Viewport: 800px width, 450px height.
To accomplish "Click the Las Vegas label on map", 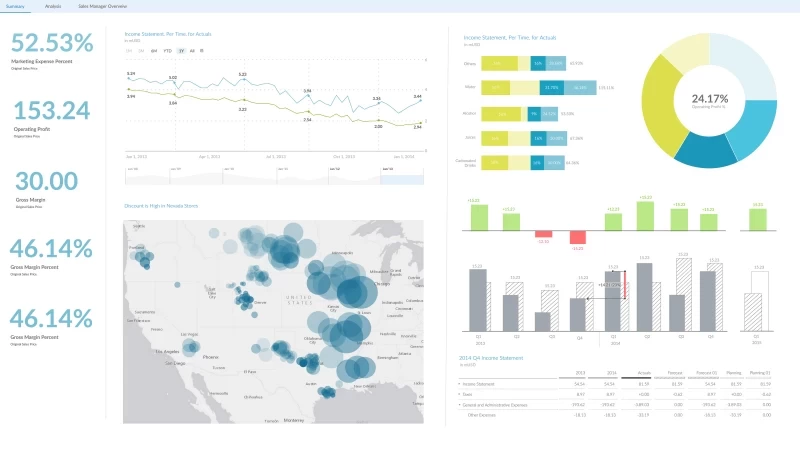I will pos(189,335).
